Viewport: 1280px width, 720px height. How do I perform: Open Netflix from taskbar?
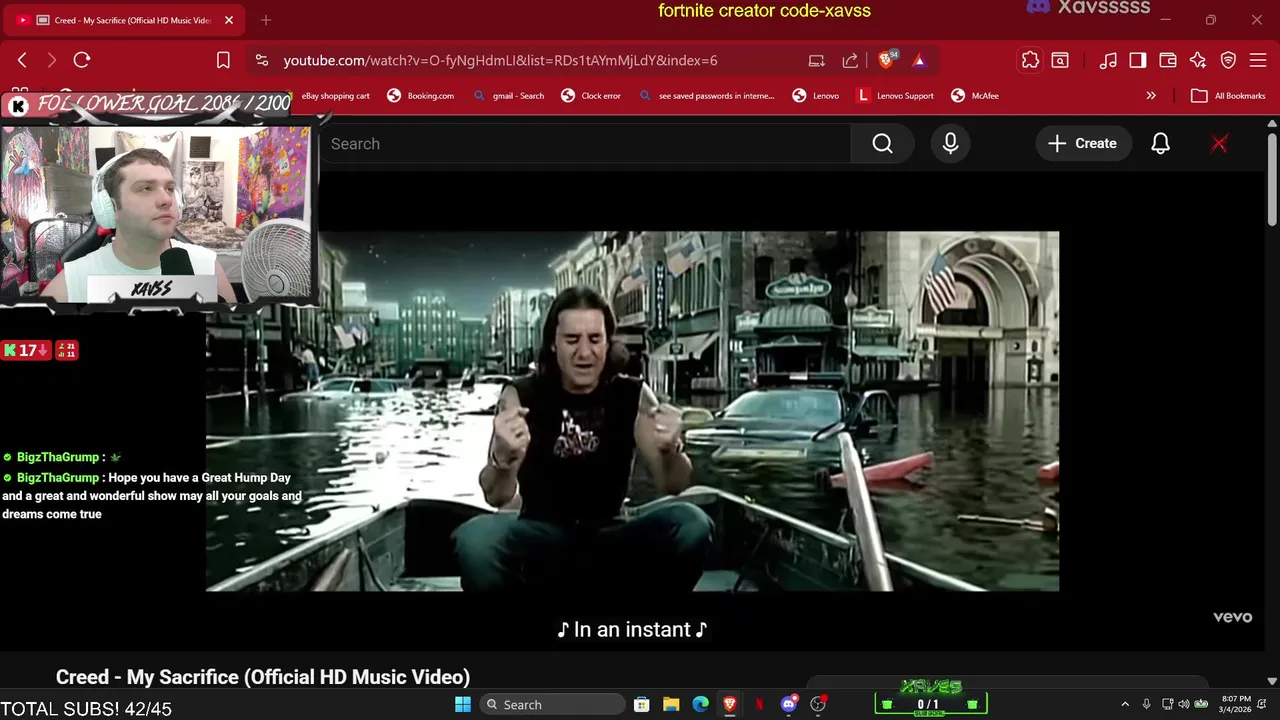coord(759,704)
